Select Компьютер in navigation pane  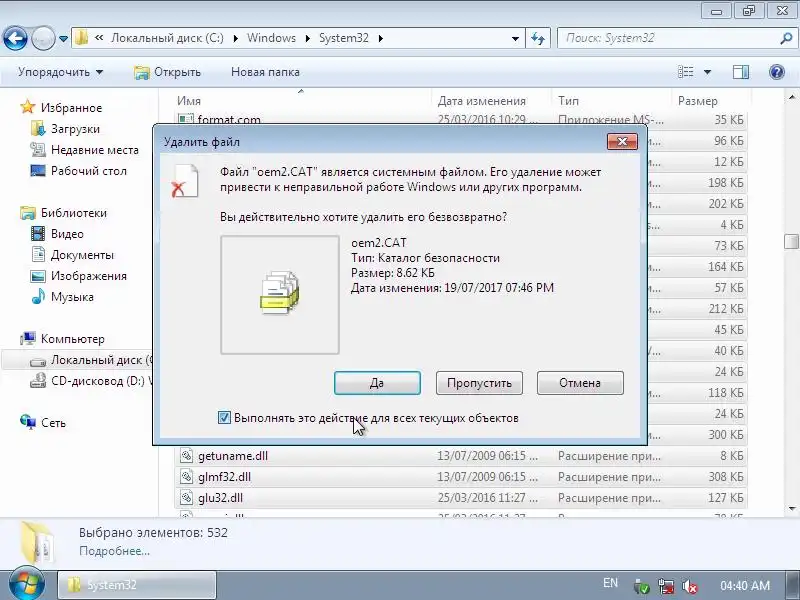pos(72,339)
